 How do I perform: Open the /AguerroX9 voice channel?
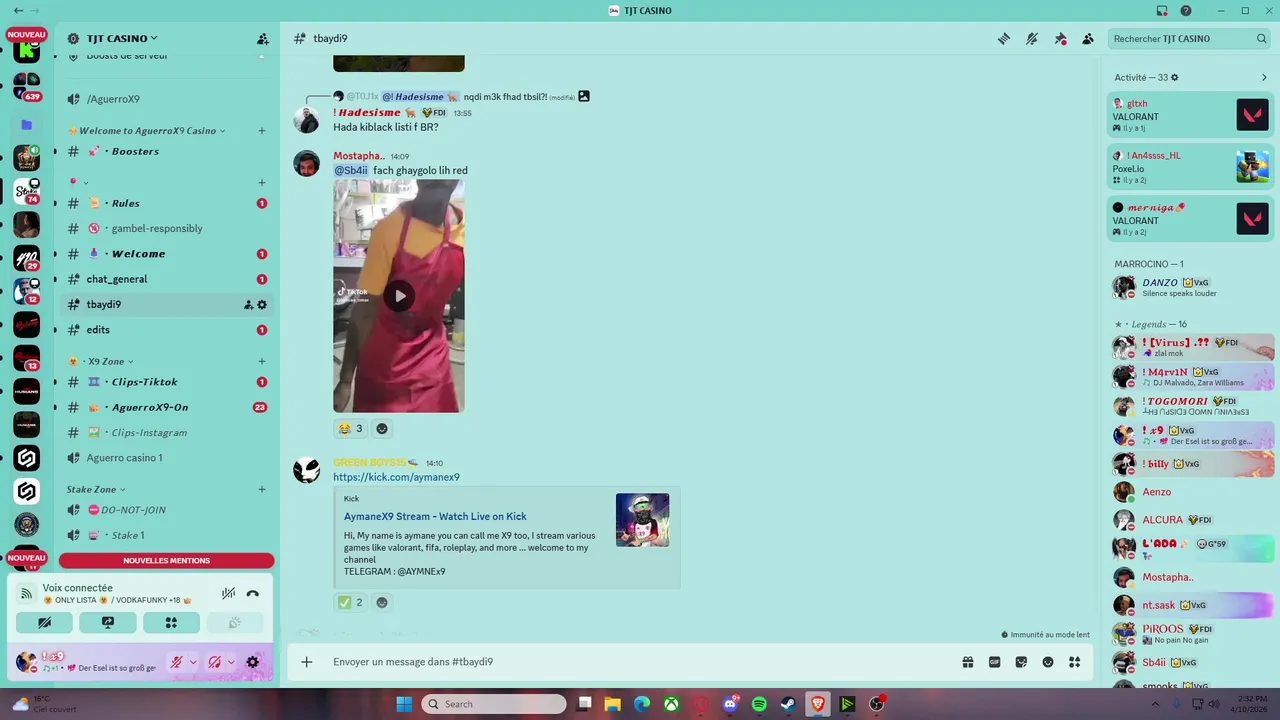coord(166,99)
